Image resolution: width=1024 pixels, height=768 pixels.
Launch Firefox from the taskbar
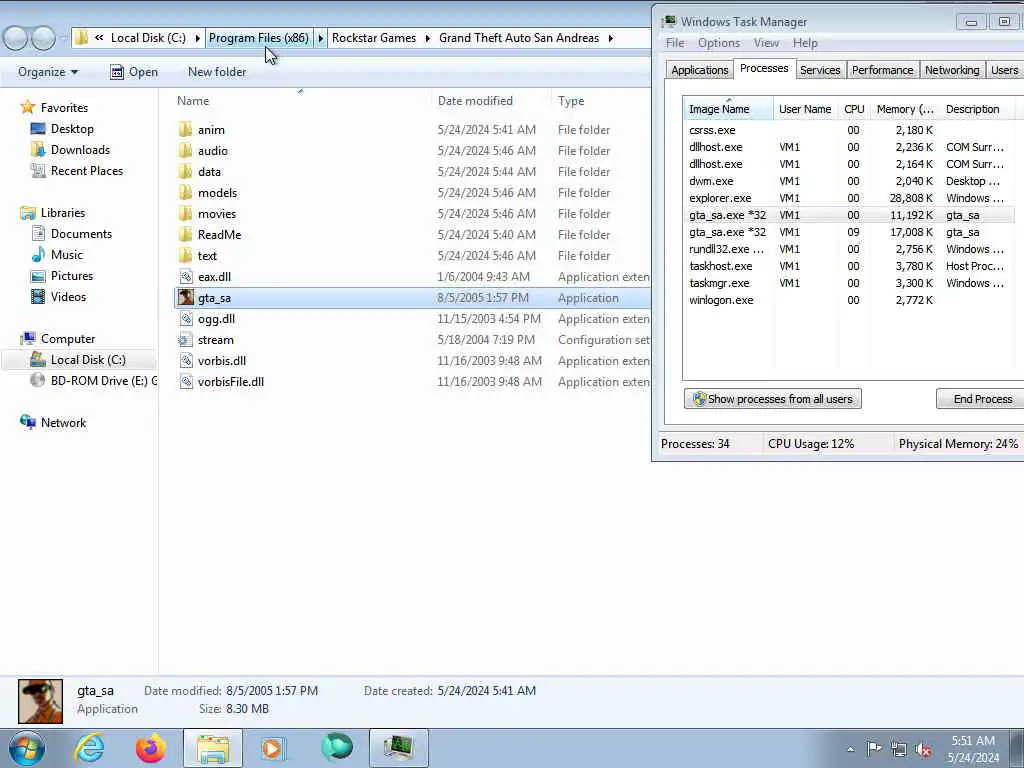[151, 748]
